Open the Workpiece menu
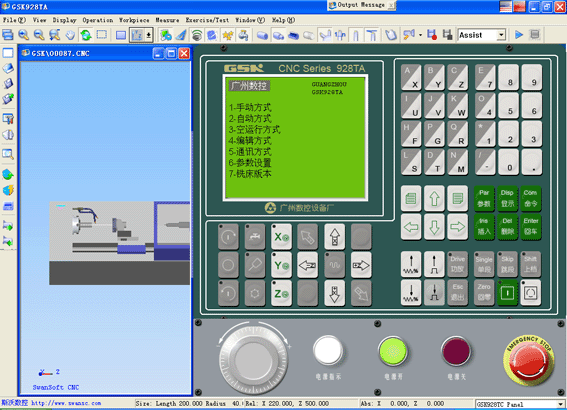 134,20
